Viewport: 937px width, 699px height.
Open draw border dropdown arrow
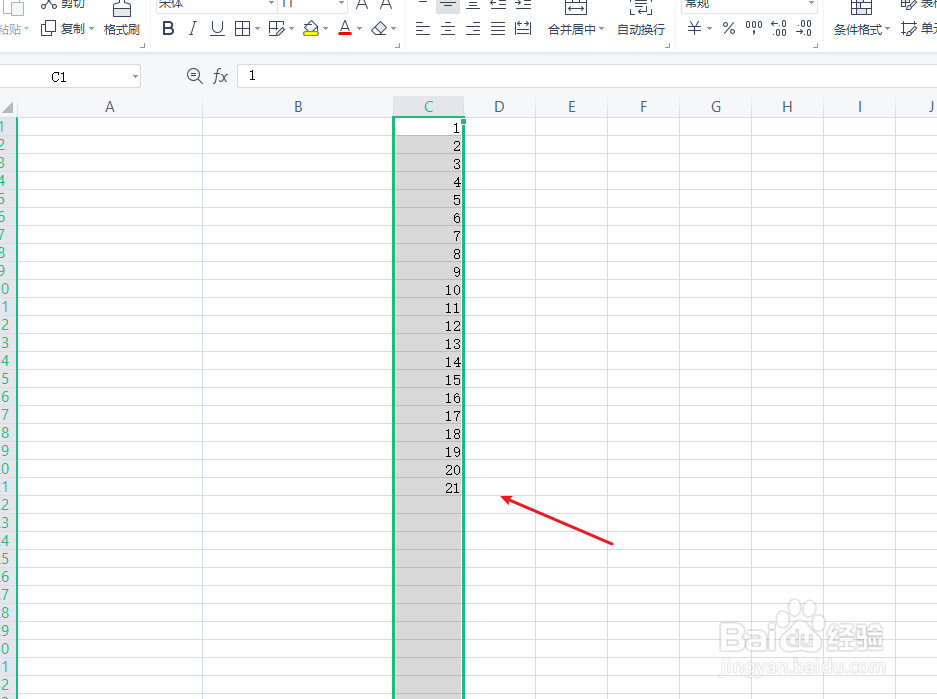pyautogui.click(x=292, y=29)
